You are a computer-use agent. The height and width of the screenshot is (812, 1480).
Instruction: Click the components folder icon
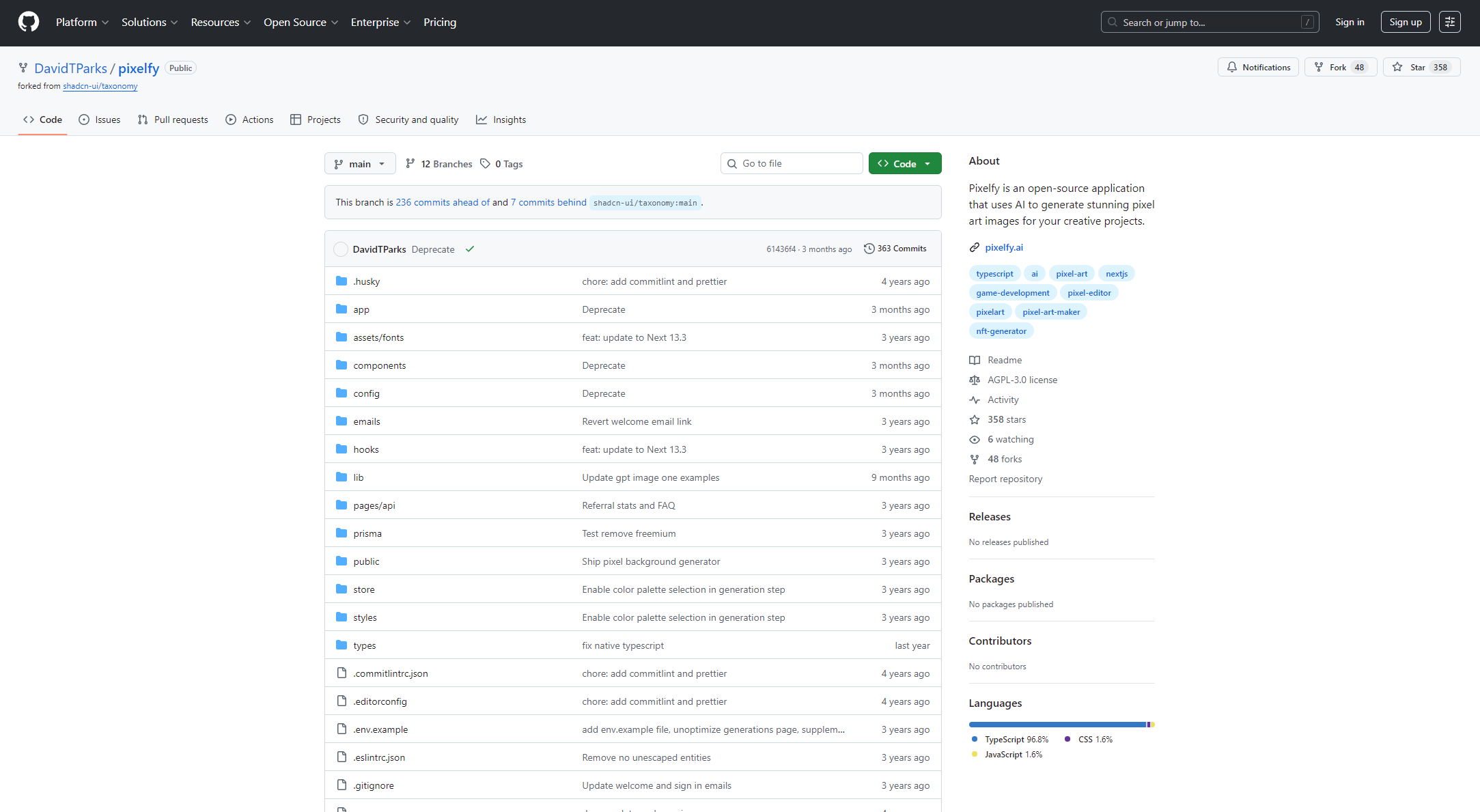341,365
